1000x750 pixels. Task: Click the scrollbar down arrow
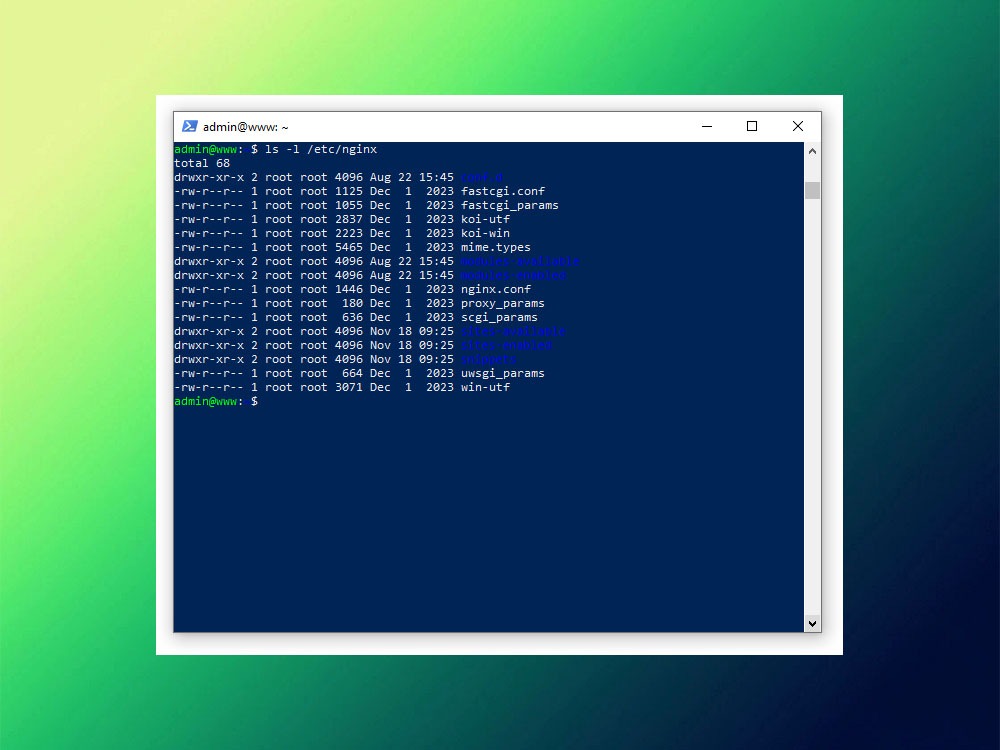[812, 623]
